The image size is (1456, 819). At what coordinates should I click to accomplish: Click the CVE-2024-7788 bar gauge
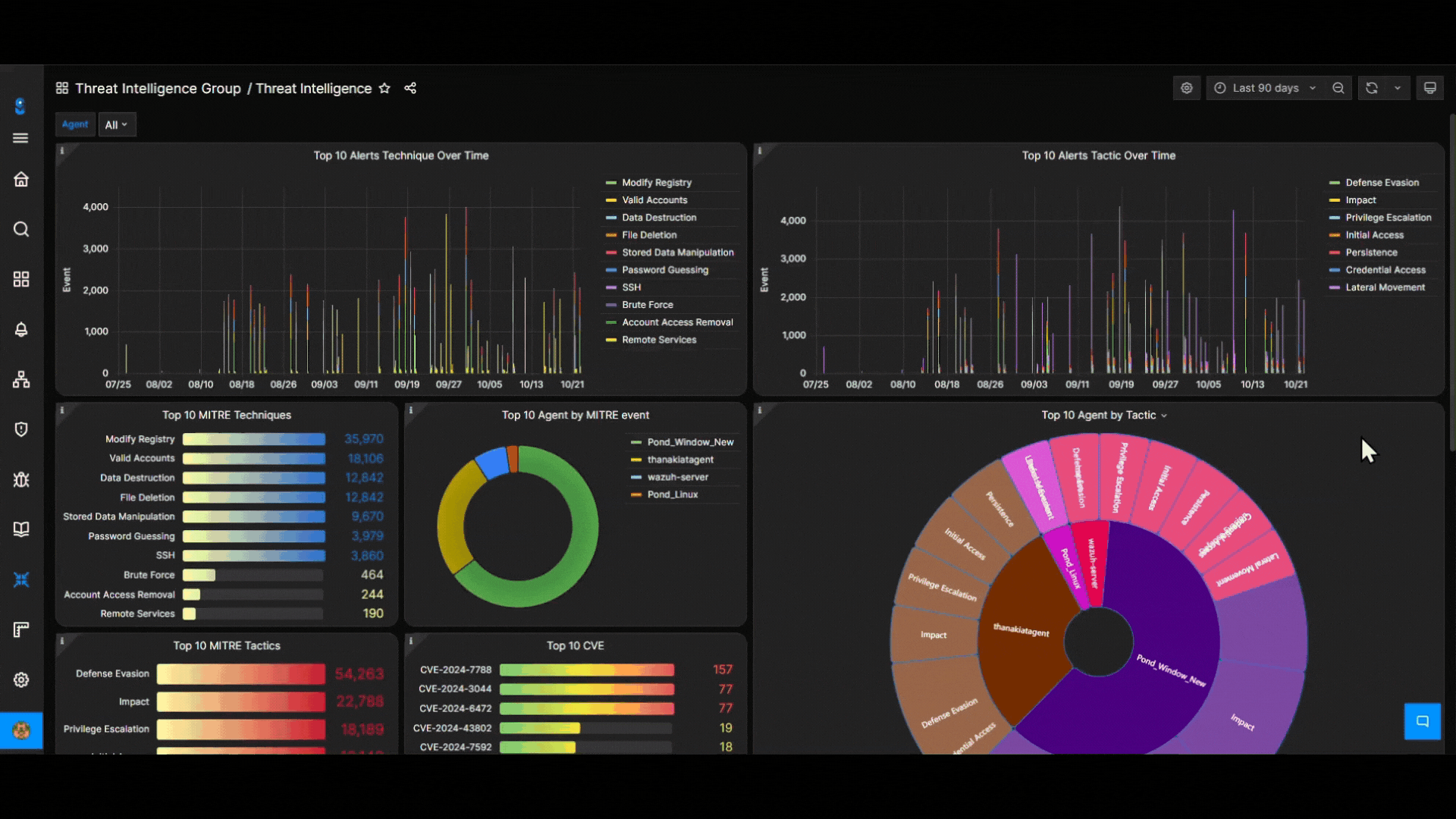pos(587,670)
